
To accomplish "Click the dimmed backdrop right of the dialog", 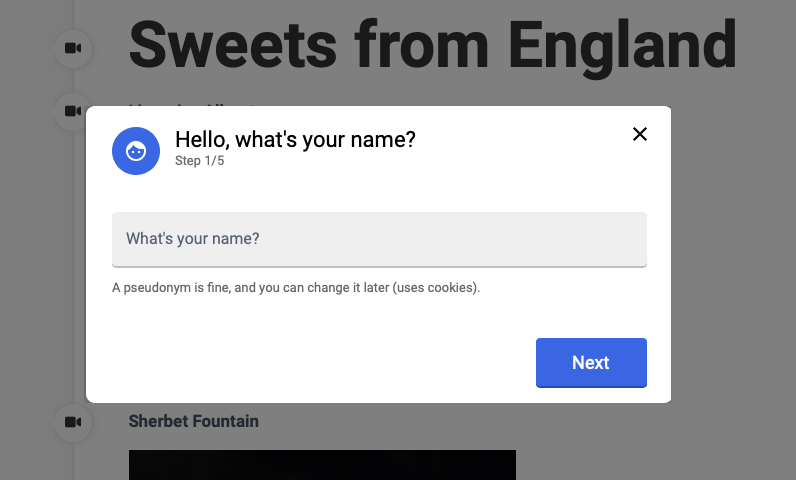I will point(733,250).
